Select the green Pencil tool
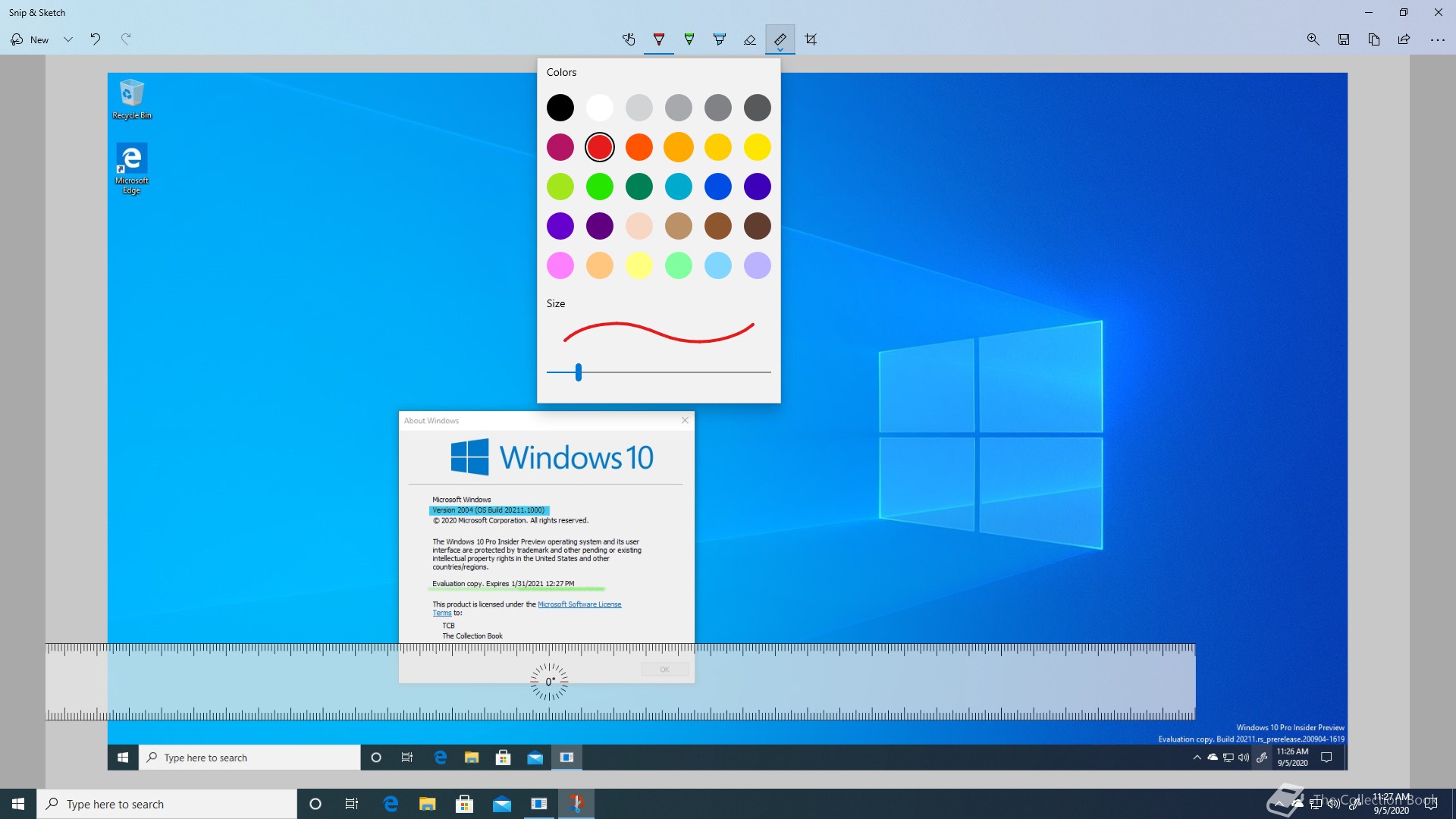1456x819 pixels. [x=689, y=39]
